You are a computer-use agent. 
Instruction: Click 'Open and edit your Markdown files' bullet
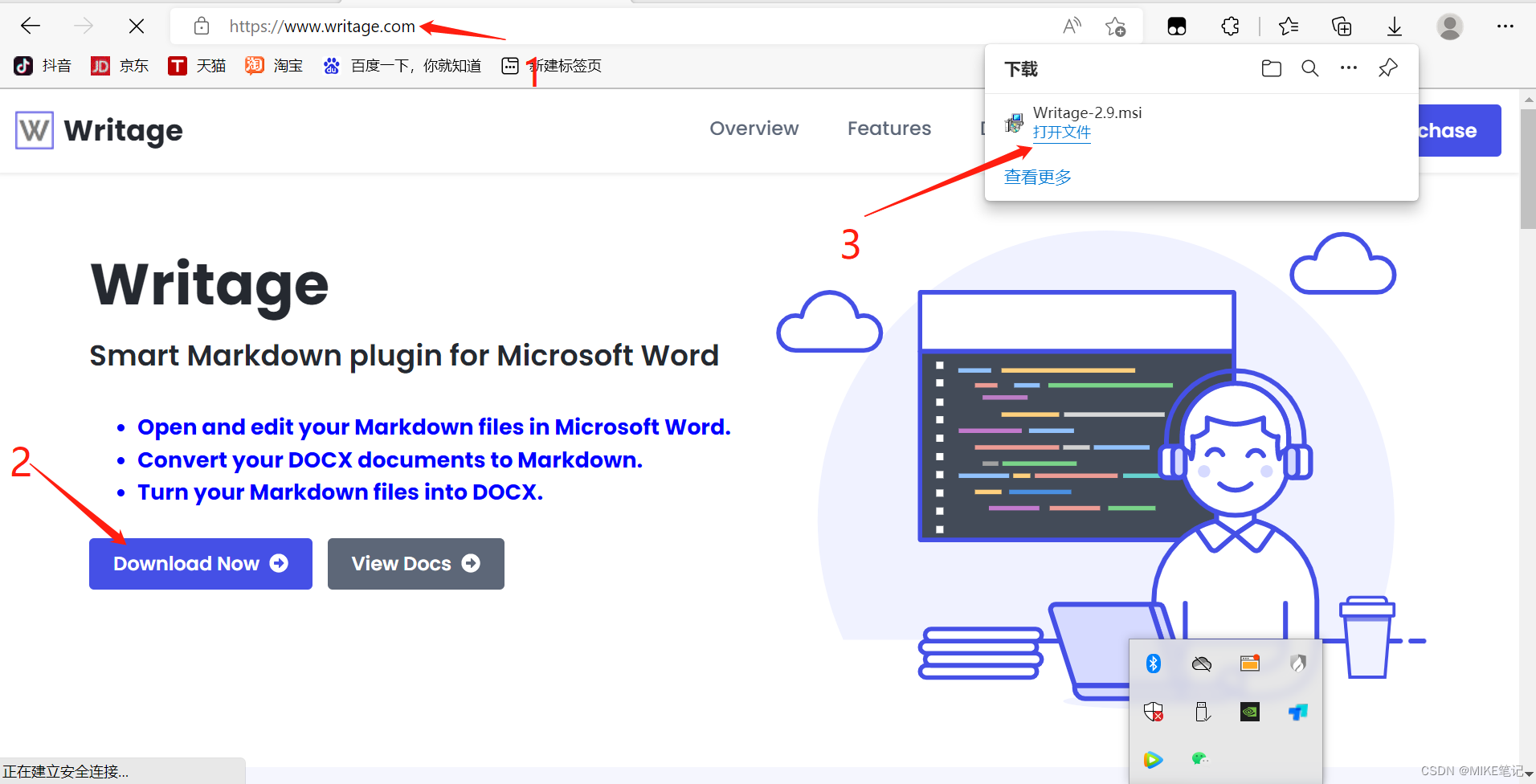click(434, 427)
